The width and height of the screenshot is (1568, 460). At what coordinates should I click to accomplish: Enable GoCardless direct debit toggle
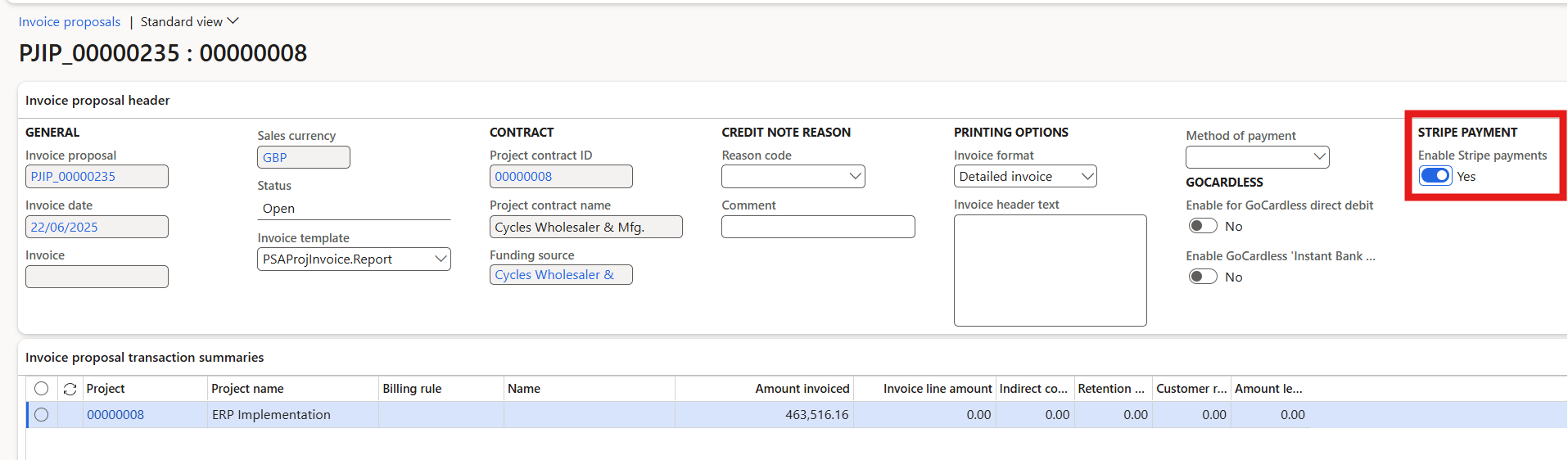tap(1203, 227)
